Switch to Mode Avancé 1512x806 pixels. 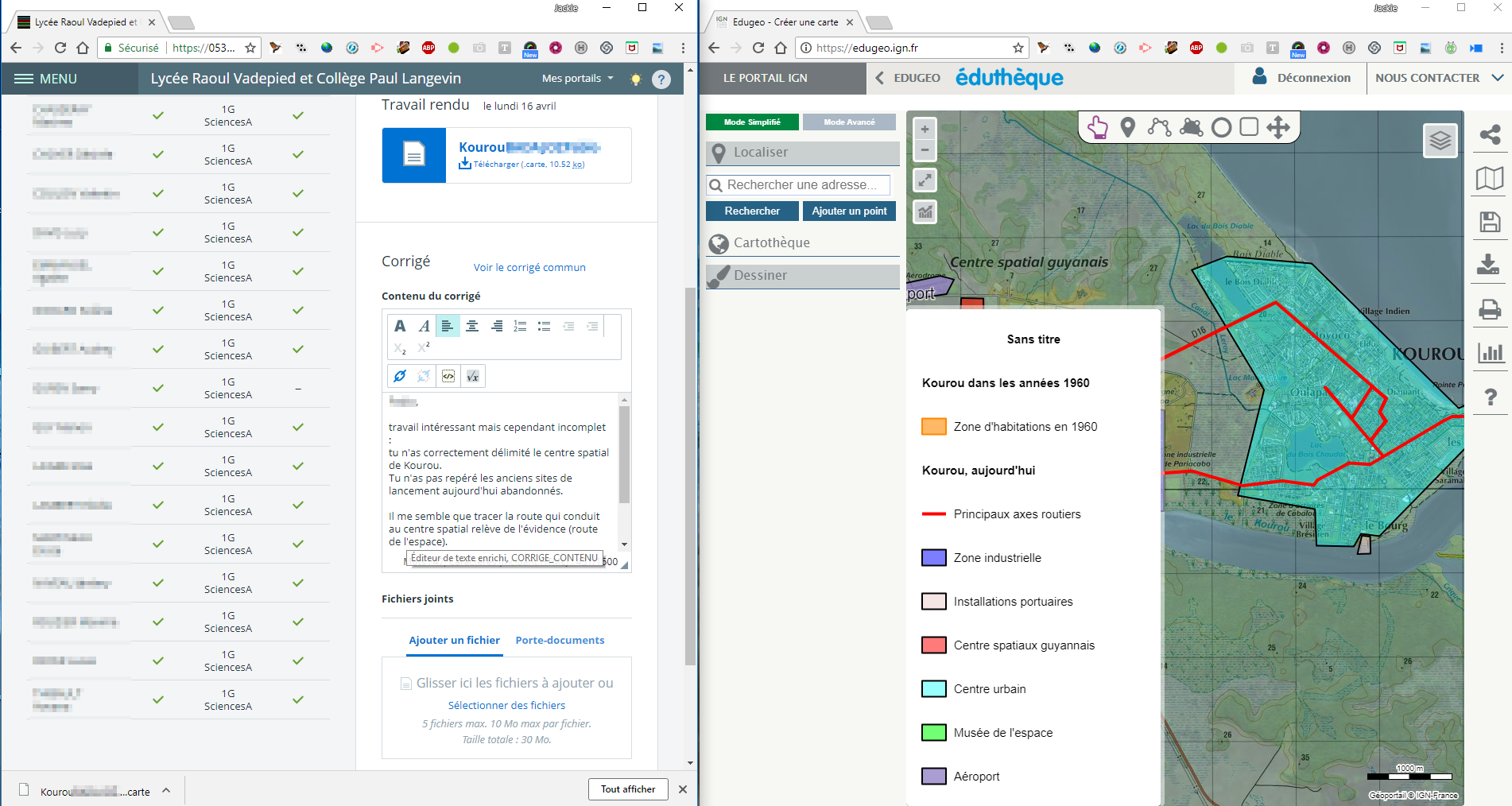pyautogui.click(x=849, y=122)
